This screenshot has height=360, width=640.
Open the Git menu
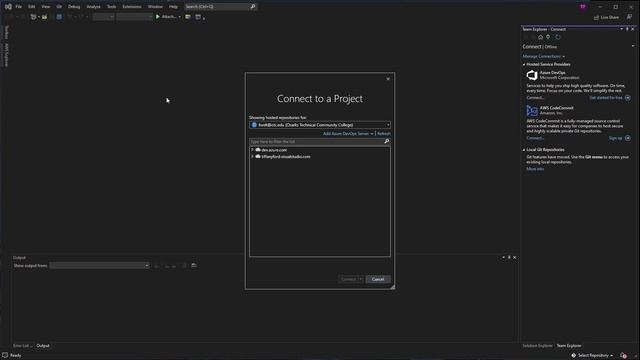coord(59,7)
